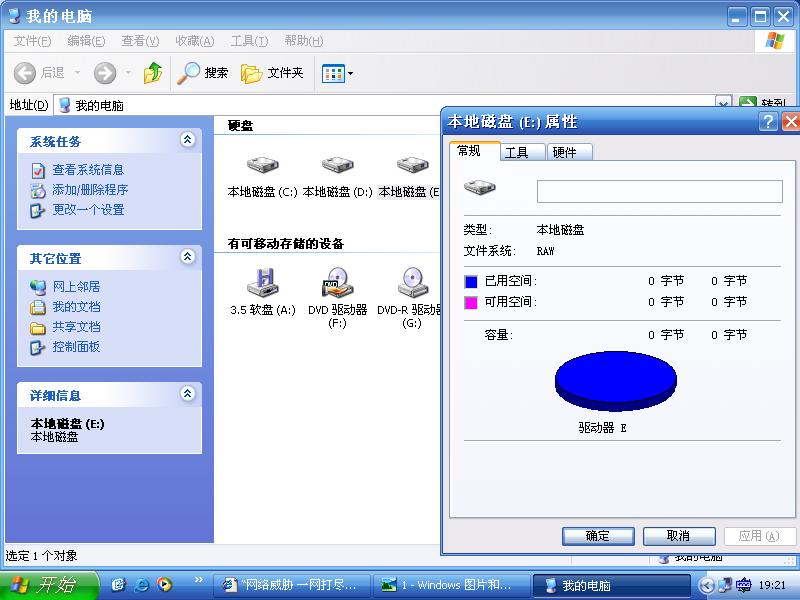Image resolution: width=800 pixels, height=600 pixels.
Task: Launch Internet Explorer from Quick Launch
Action: (141, 585)
